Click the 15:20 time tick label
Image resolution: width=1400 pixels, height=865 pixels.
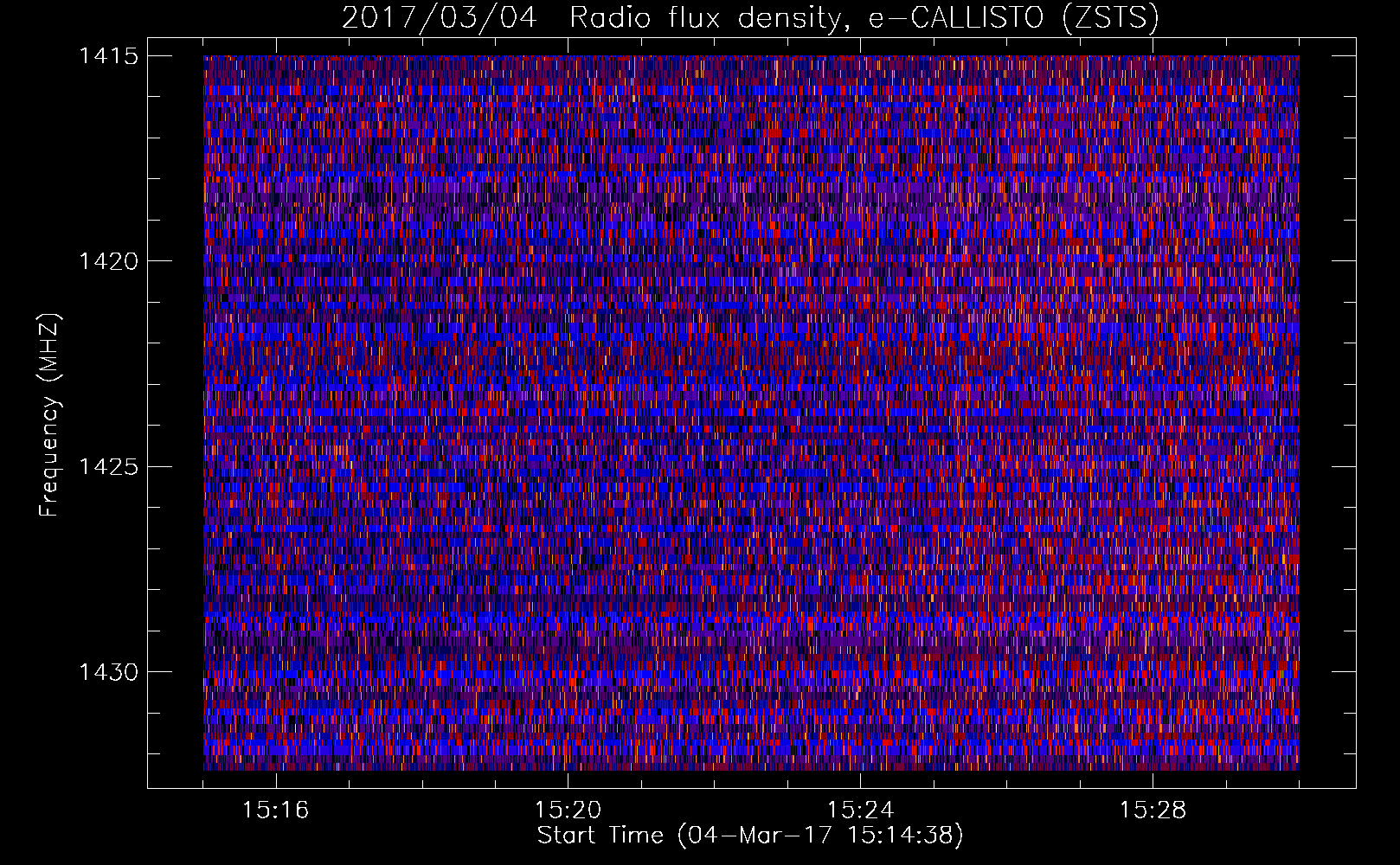(x=568, y=811)
